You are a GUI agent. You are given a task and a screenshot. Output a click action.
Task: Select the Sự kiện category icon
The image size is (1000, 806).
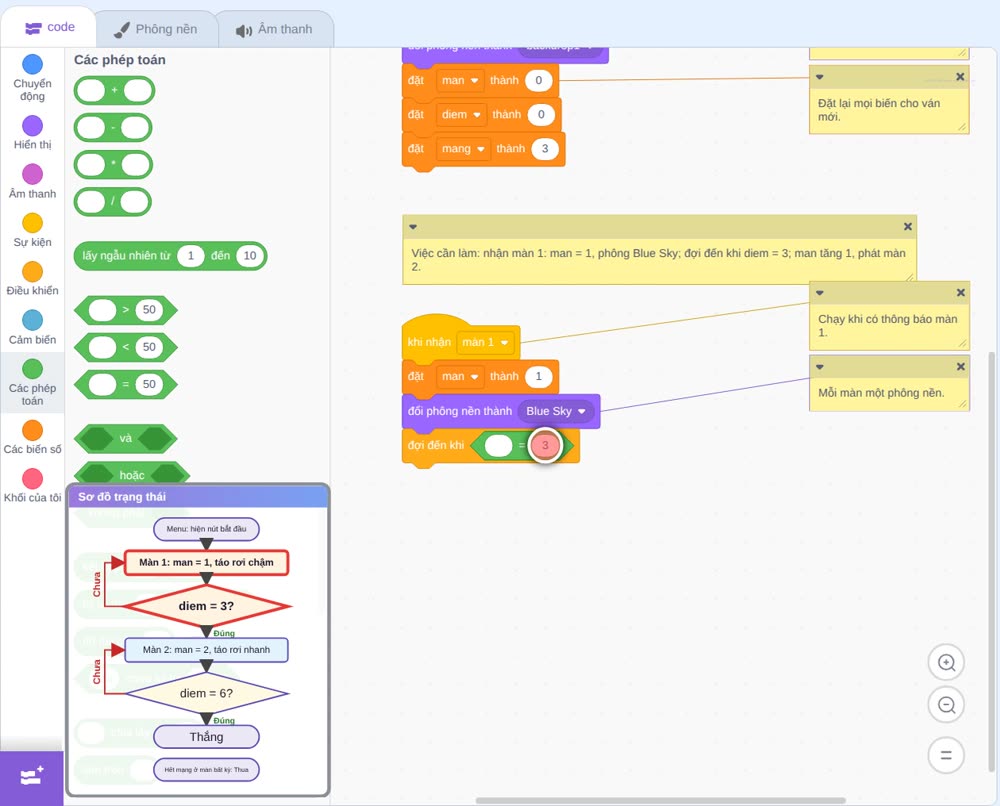click(33, 223)
